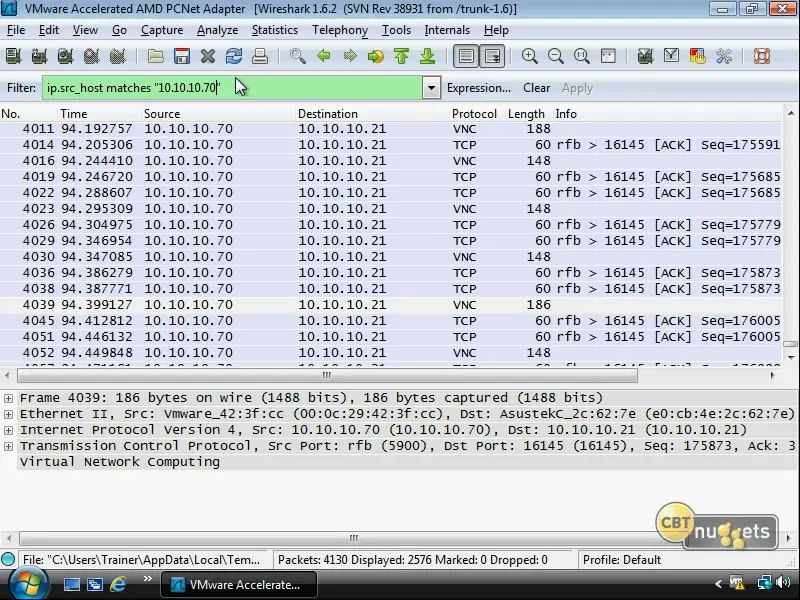The width and height of the screenshot is (800, 600).
Task: Reload this capture file
Action: click(234, 56)
